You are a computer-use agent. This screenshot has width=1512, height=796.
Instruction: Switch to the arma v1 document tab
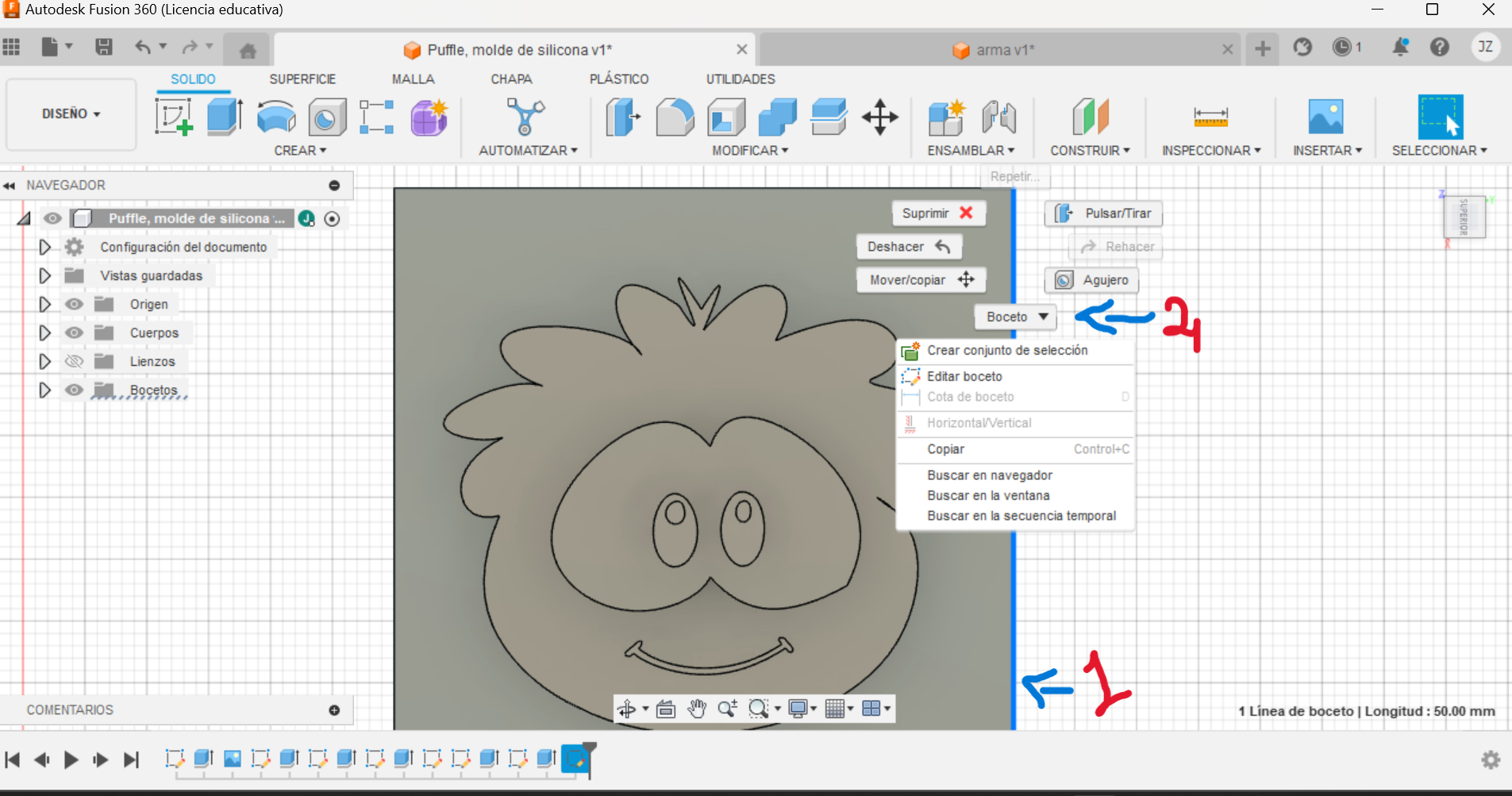tap(1000, 50)
